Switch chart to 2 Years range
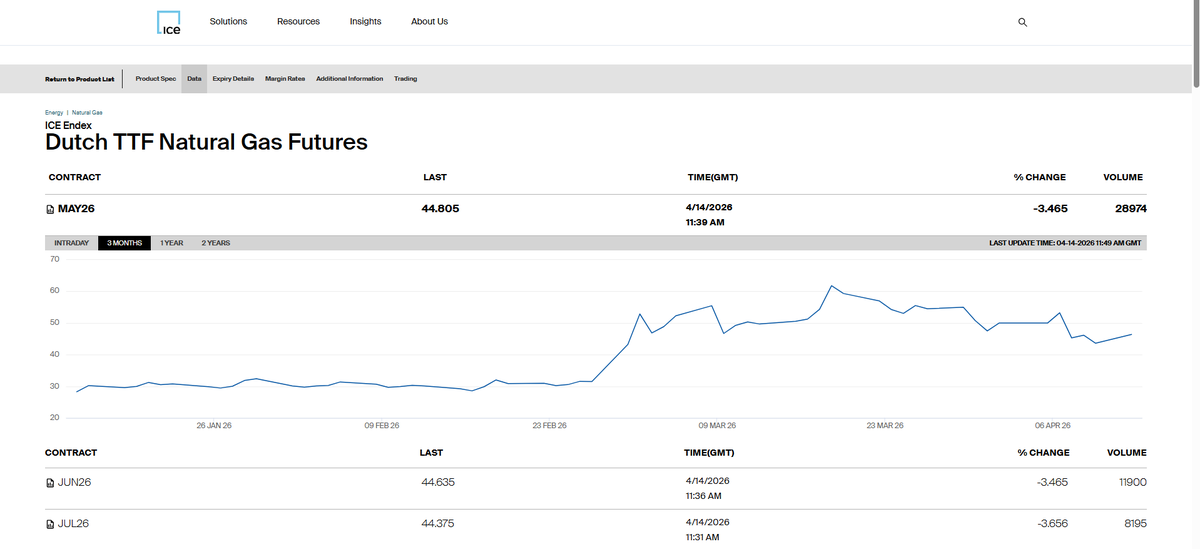1200x549 pixels. click(216, 243)
